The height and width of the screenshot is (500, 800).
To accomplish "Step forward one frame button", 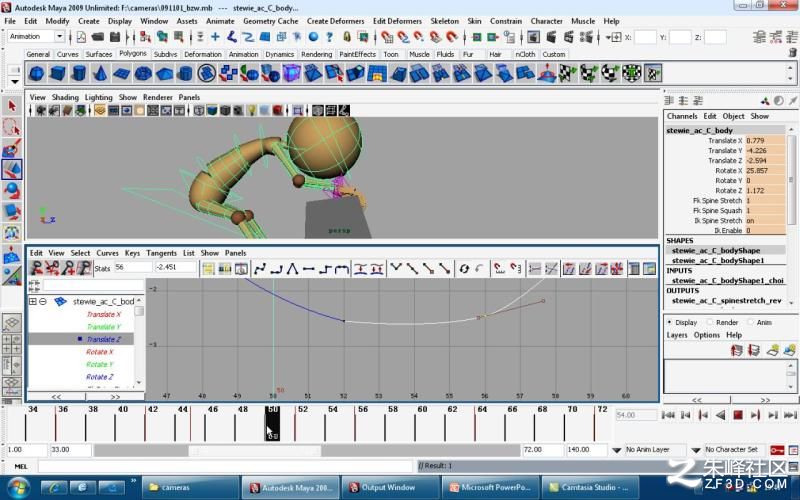I will pyautogui.click(x=772, y=415).
